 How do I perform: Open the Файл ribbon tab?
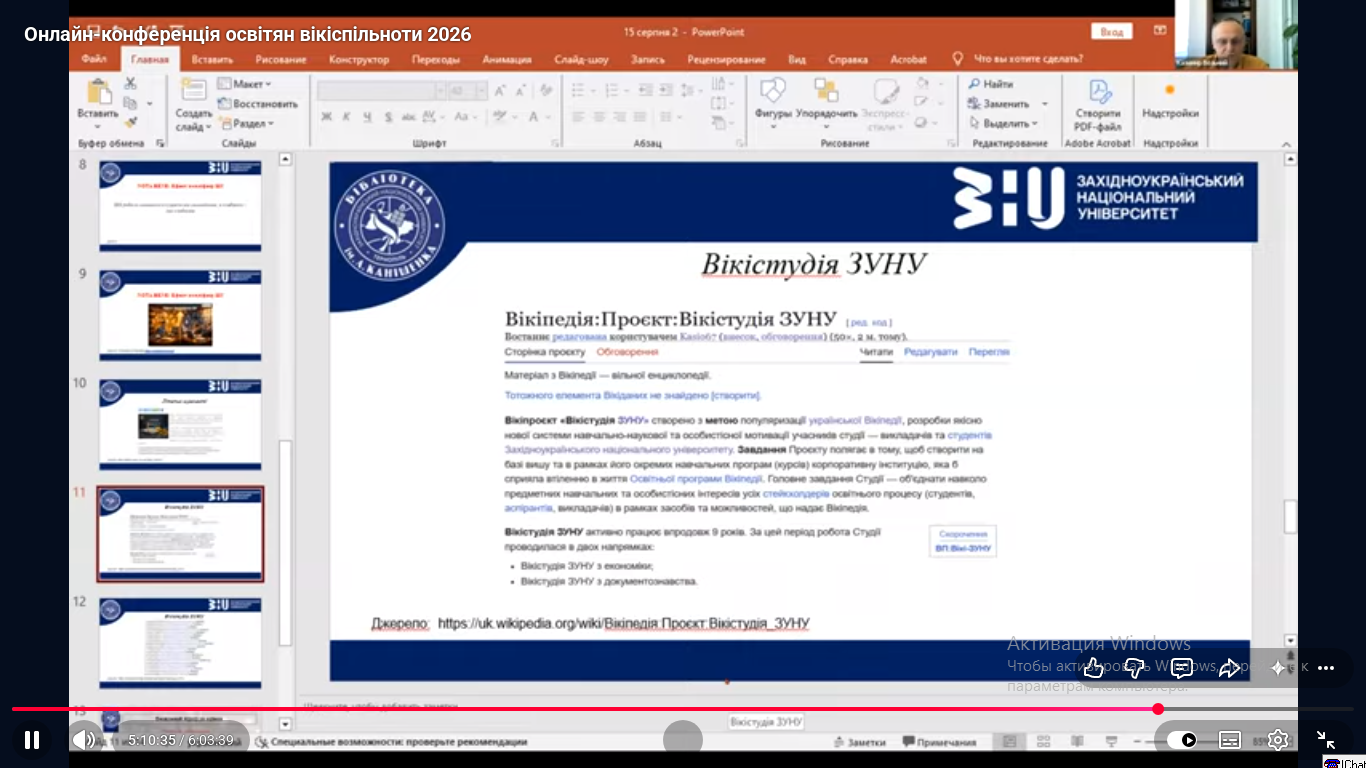95,59
